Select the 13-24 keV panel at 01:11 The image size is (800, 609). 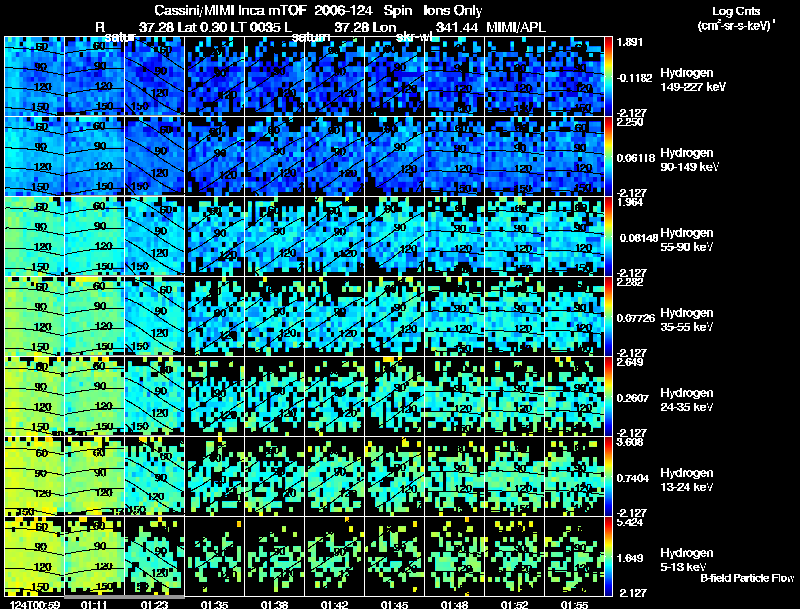[x=95, y=477]
